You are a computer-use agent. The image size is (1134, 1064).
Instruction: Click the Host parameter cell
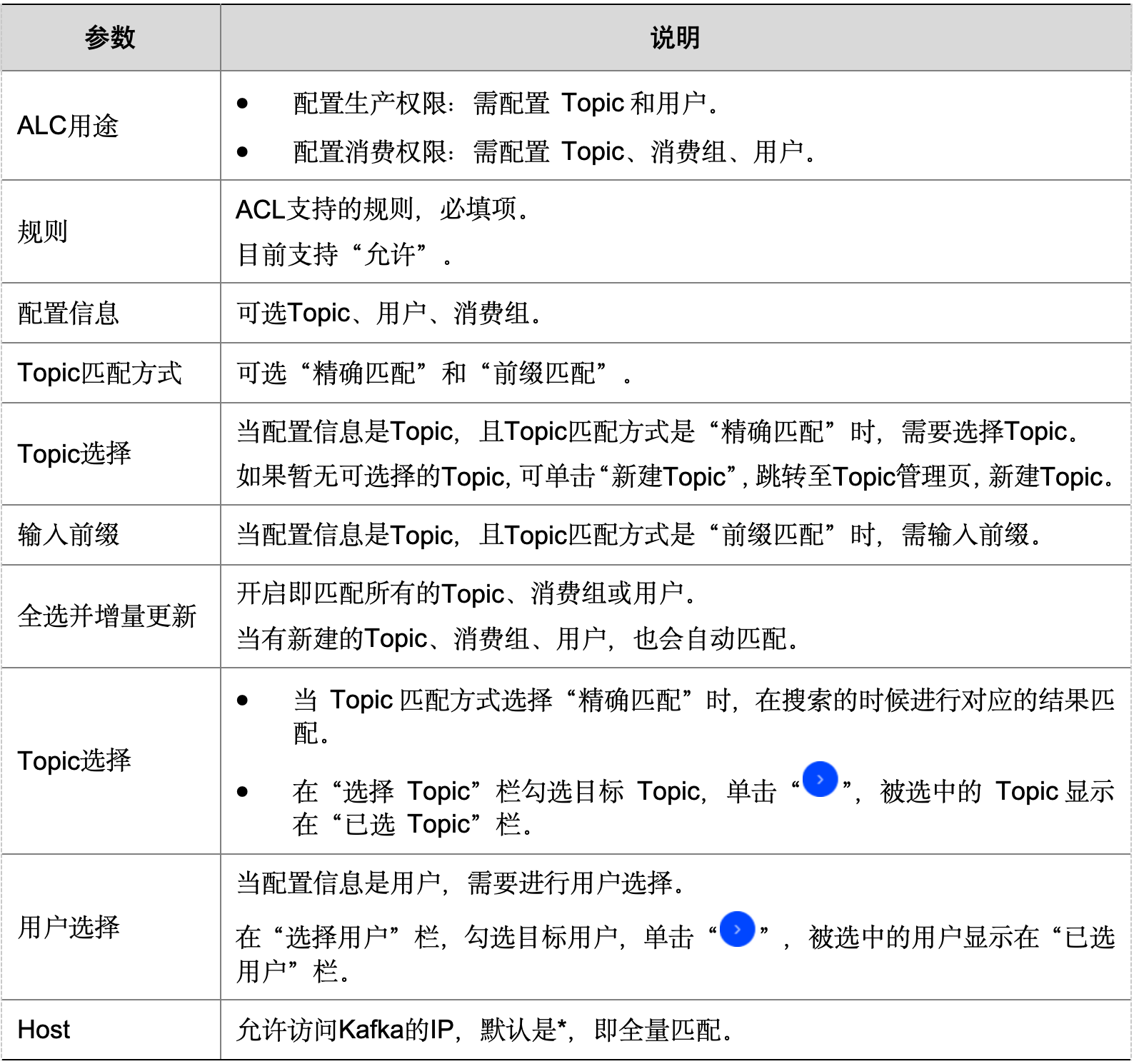(111, 1030)
